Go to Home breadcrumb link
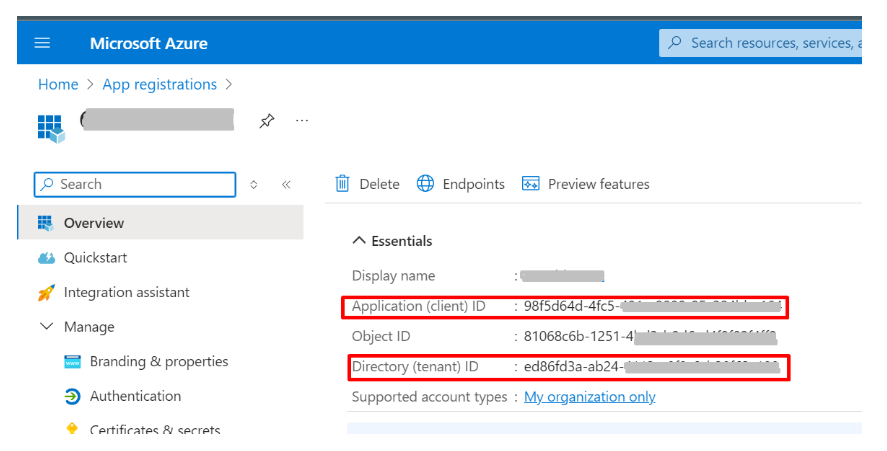Screen dimensions: 887x451 (x=58, y=85)
